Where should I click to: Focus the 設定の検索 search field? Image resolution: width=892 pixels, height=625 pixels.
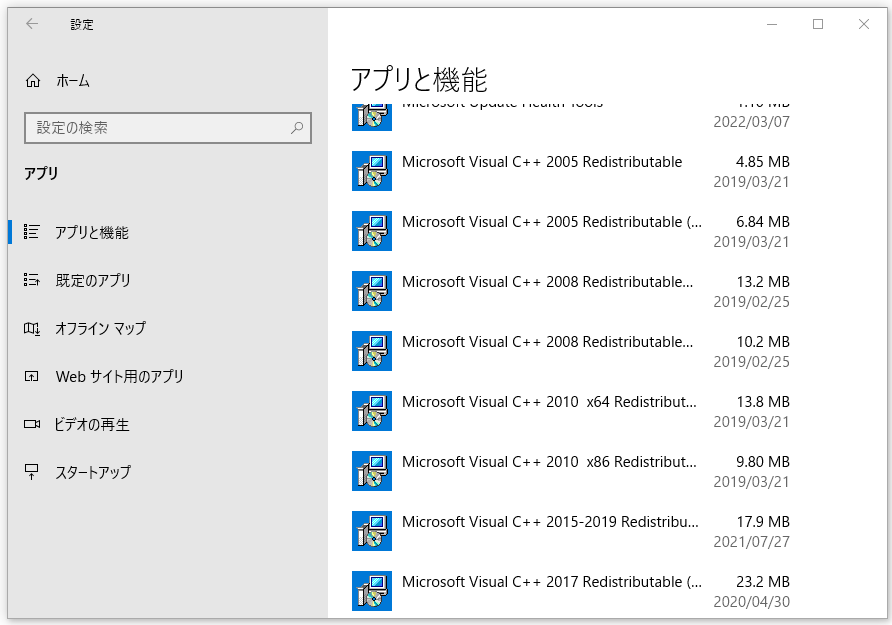tap(168, 127)
